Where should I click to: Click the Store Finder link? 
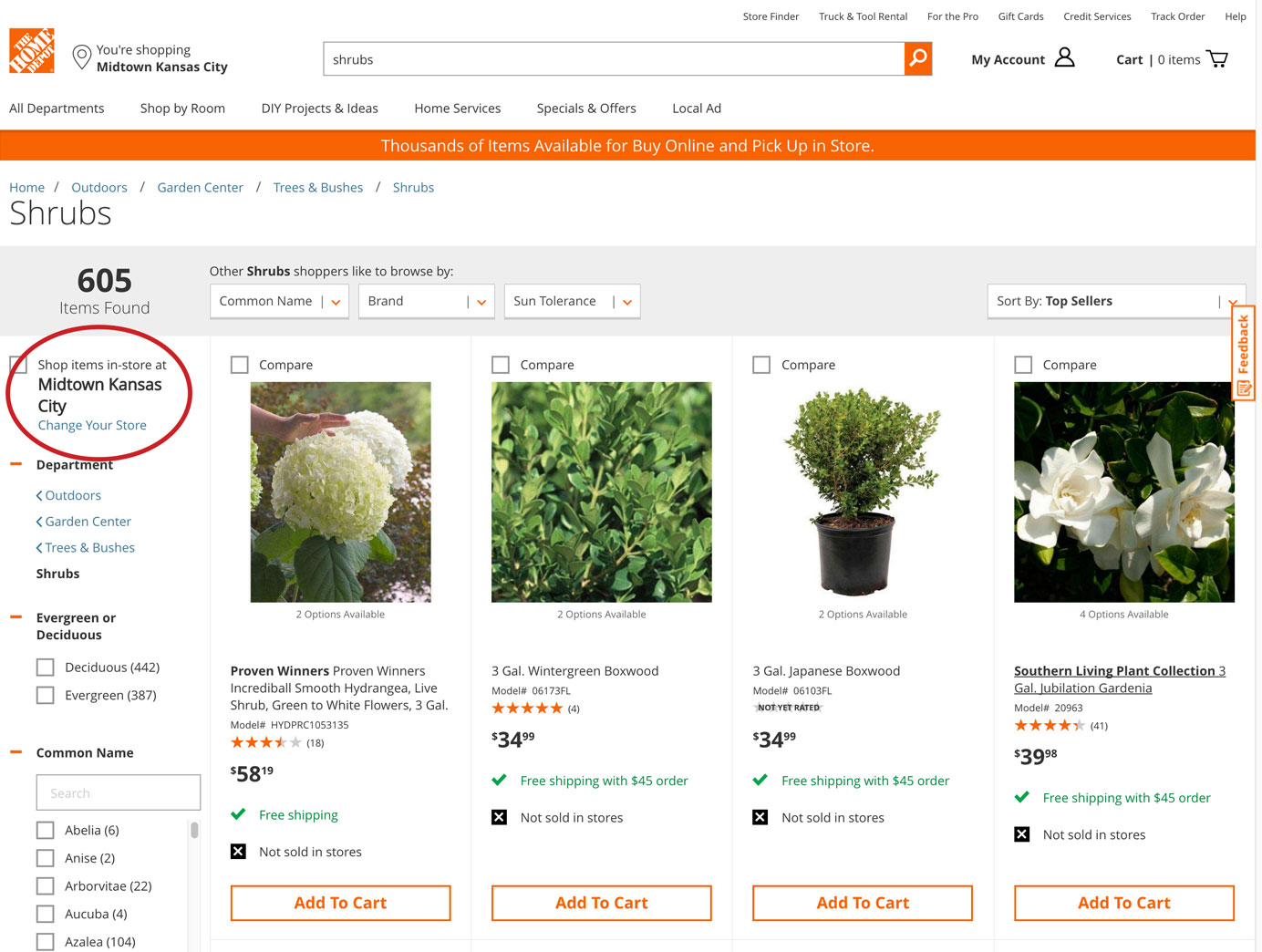(771, 16)
